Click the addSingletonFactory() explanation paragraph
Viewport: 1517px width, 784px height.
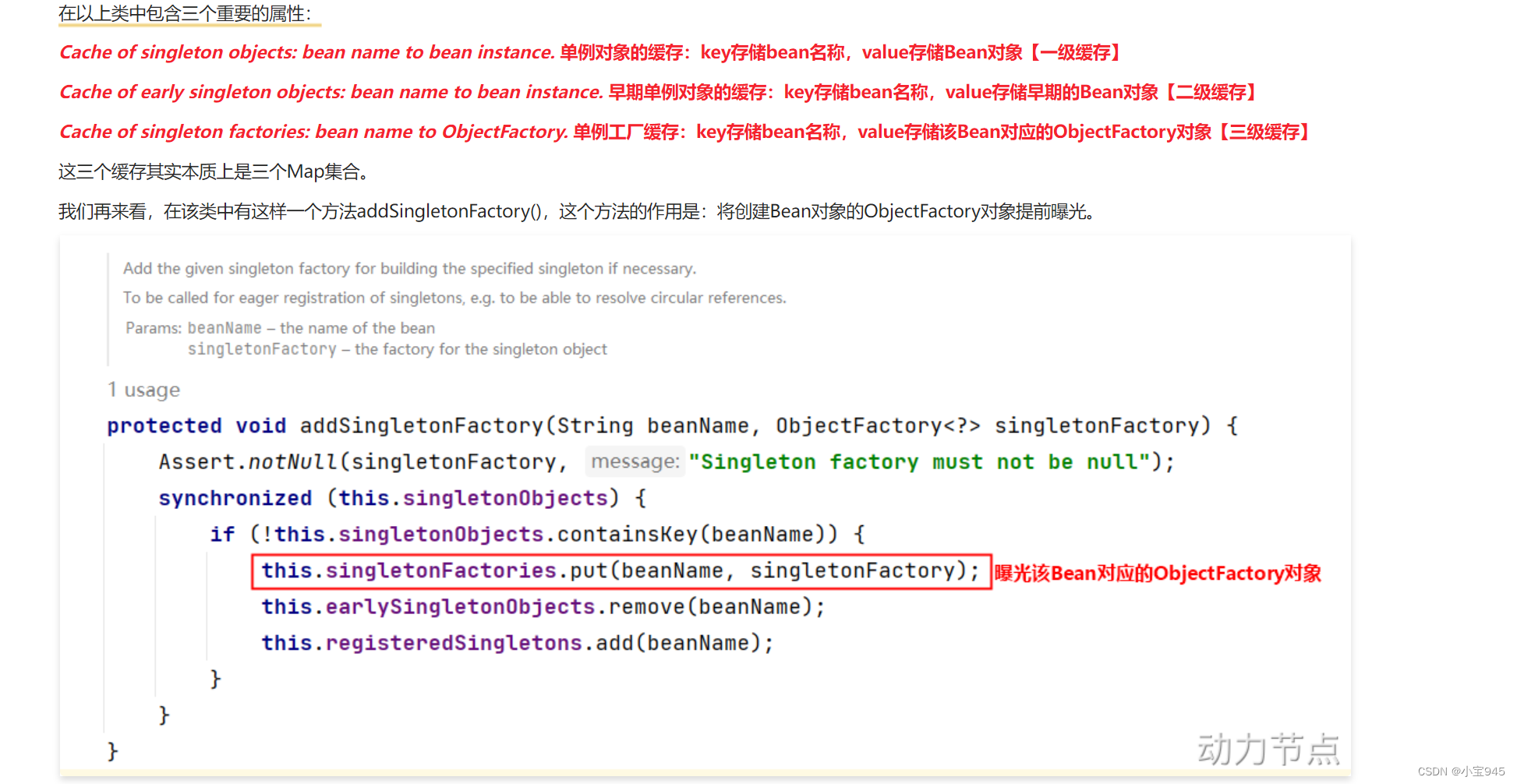pos(579,211)
